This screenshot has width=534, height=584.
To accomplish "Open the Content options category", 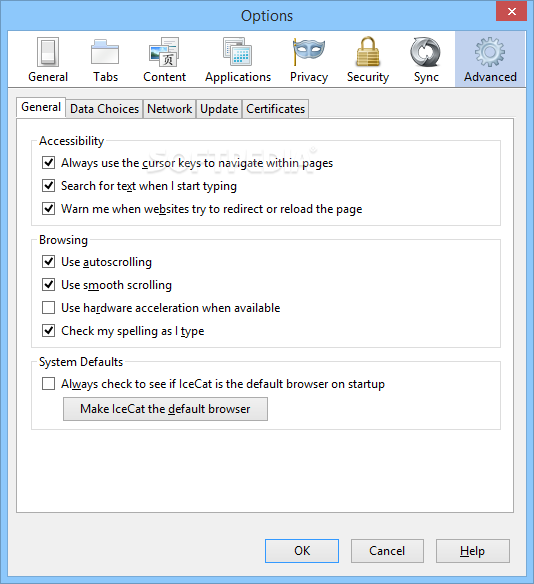I will [164, 60].
